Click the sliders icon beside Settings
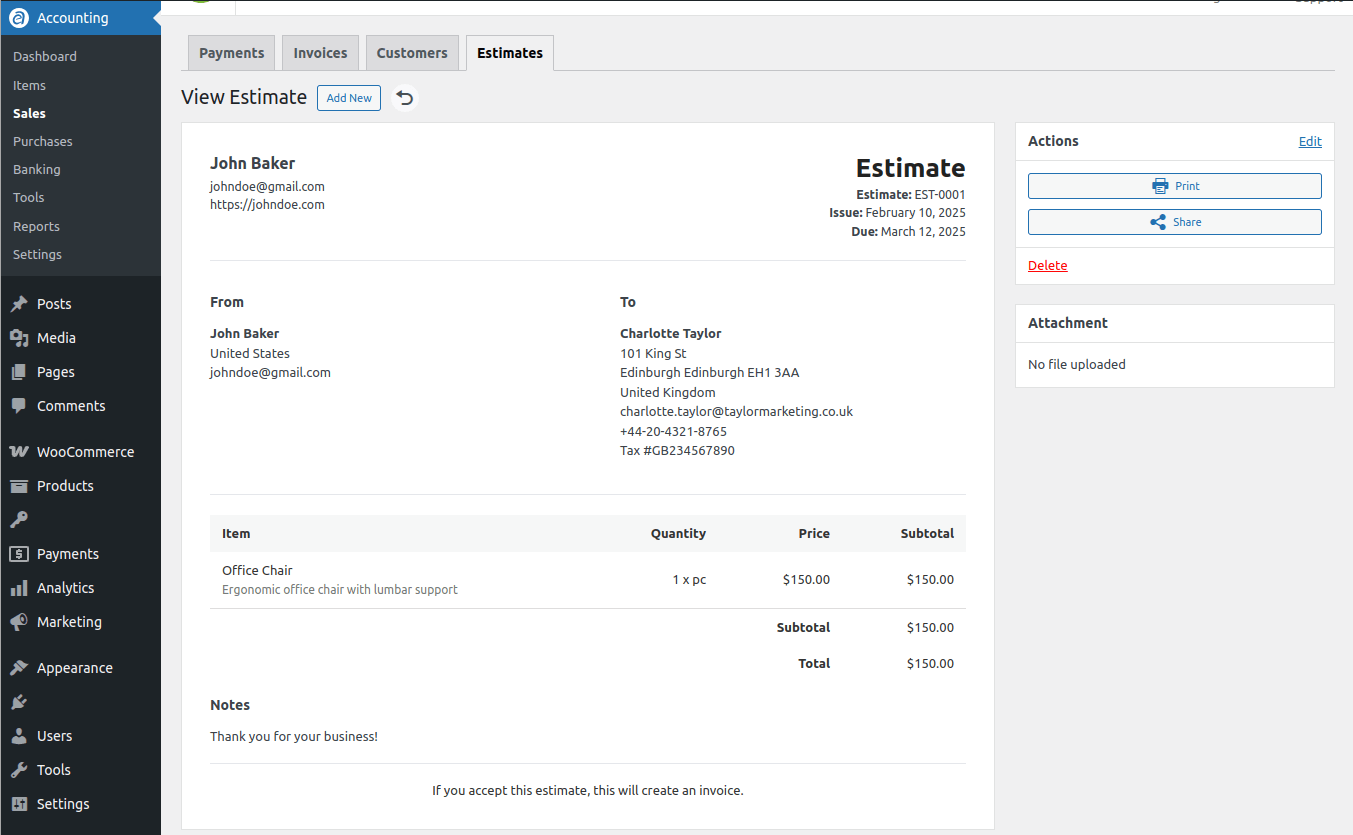This screenshot has height=835, width=1353. [19, 804]
